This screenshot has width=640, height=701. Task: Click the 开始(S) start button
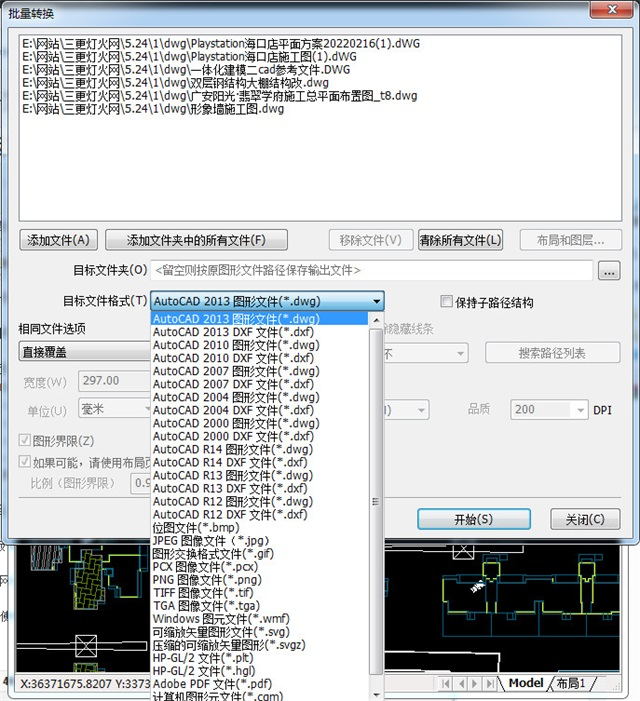click(x=474, y=519)
